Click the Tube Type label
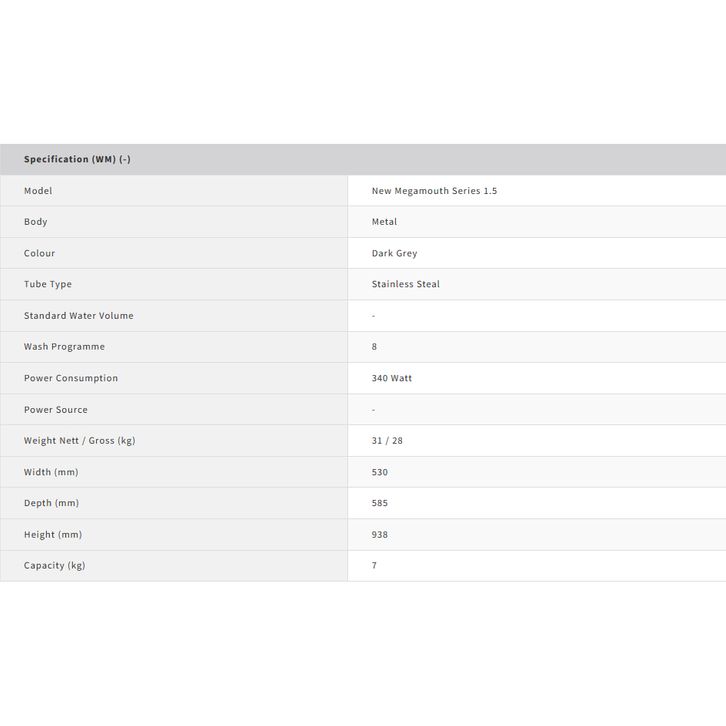 pyautogui.click(x=48, y=284)
